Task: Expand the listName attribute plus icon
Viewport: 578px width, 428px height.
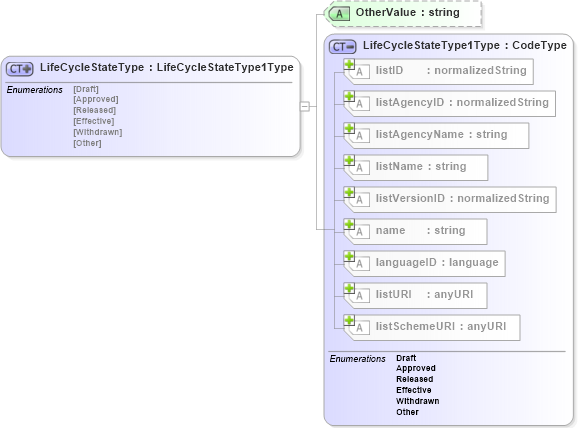Action: [x=349, y=161]
